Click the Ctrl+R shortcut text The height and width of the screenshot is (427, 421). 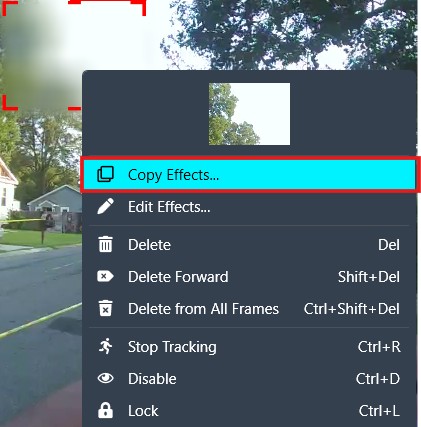[379, 347]
